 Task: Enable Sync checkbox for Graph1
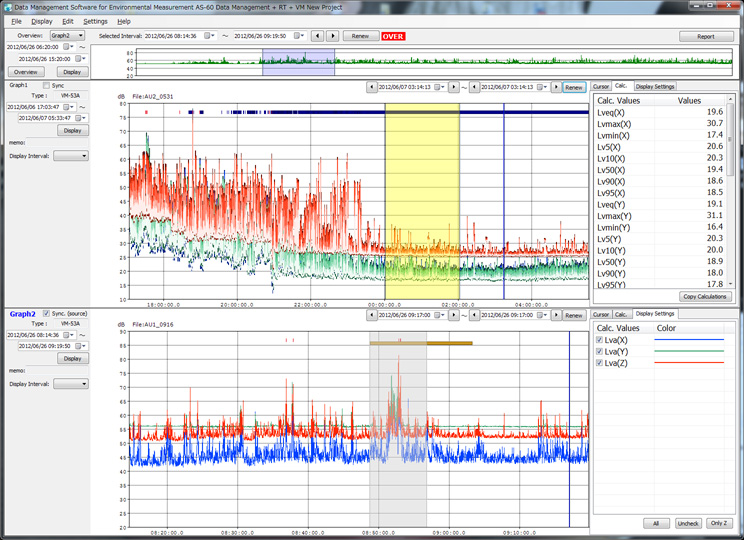(x=45, y=85)
